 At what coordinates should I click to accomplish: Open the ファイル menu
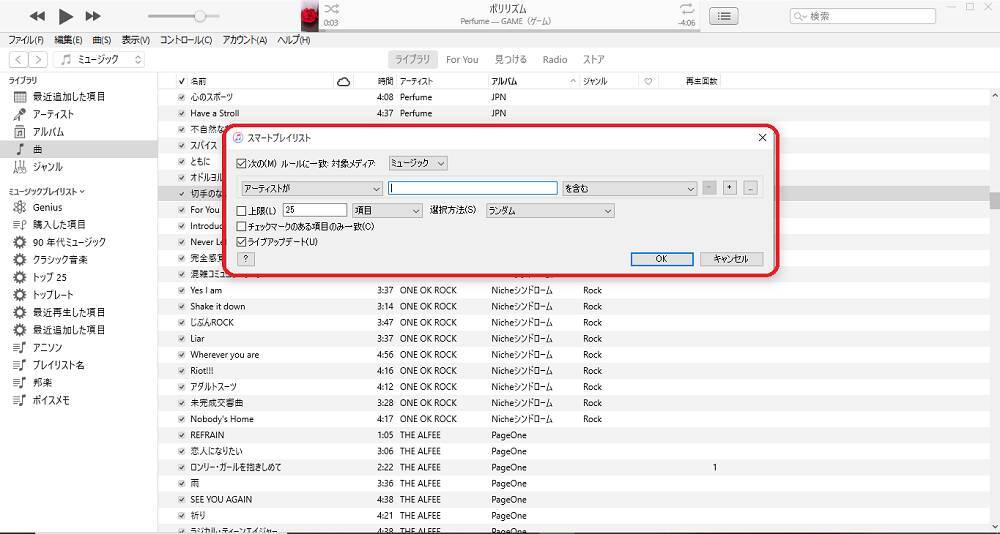(26, 40)
